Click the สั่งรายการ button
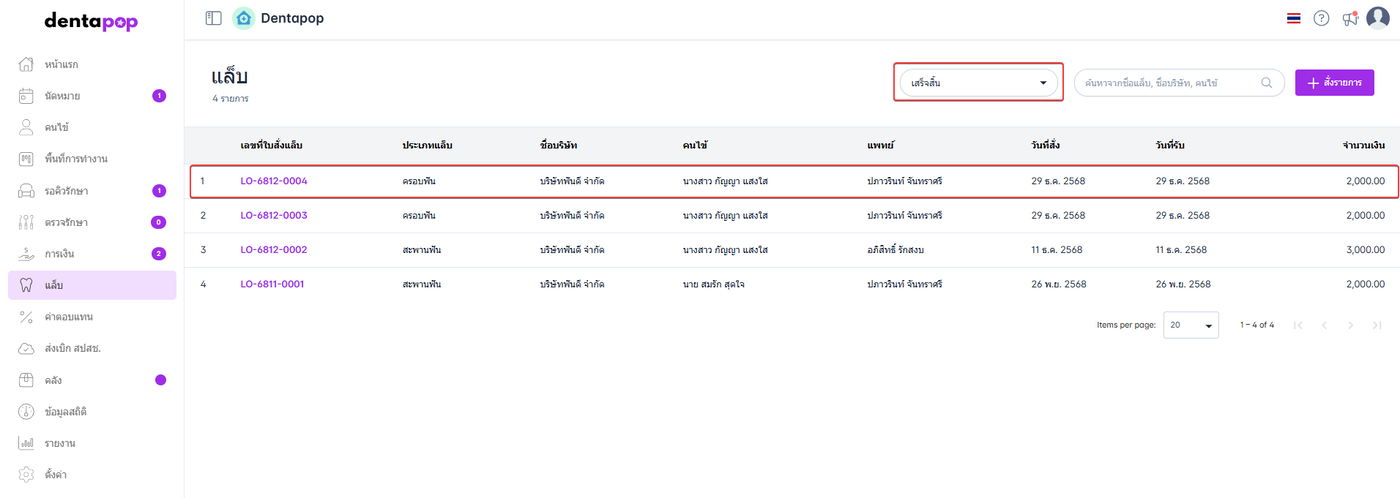 point(1334,83)
